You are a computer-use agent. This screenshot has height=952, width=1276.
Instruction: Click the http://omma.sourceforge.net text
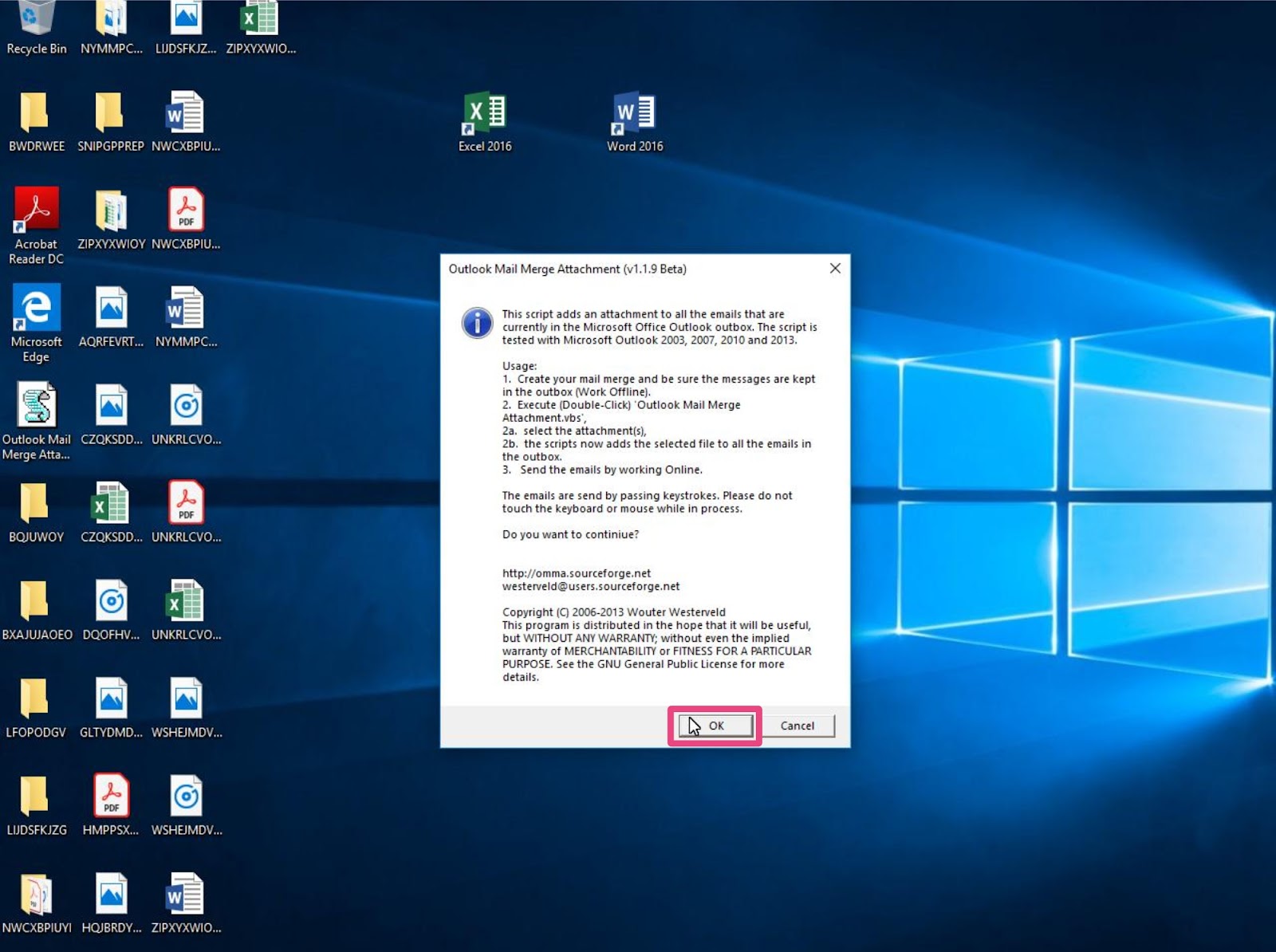click(576, 573)
